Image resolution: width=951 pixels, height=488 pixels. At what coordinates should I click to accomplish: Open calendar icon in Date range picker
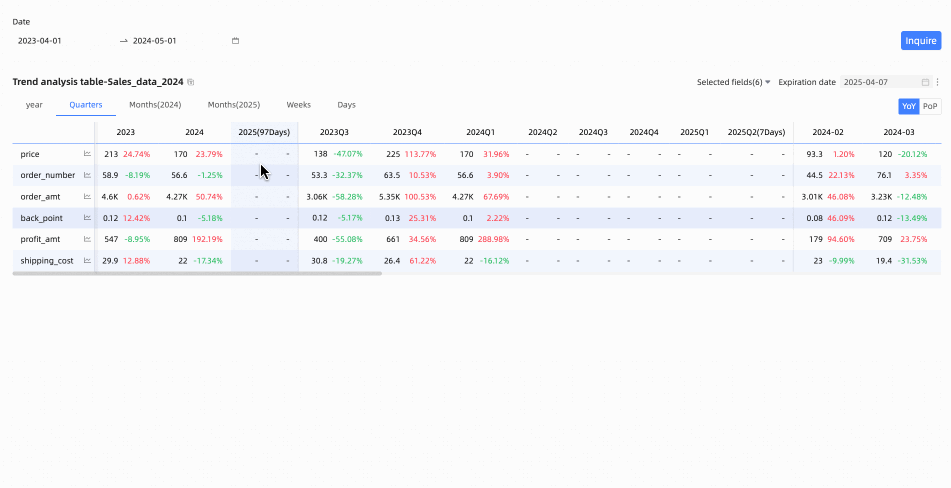(x=236, y=41)
